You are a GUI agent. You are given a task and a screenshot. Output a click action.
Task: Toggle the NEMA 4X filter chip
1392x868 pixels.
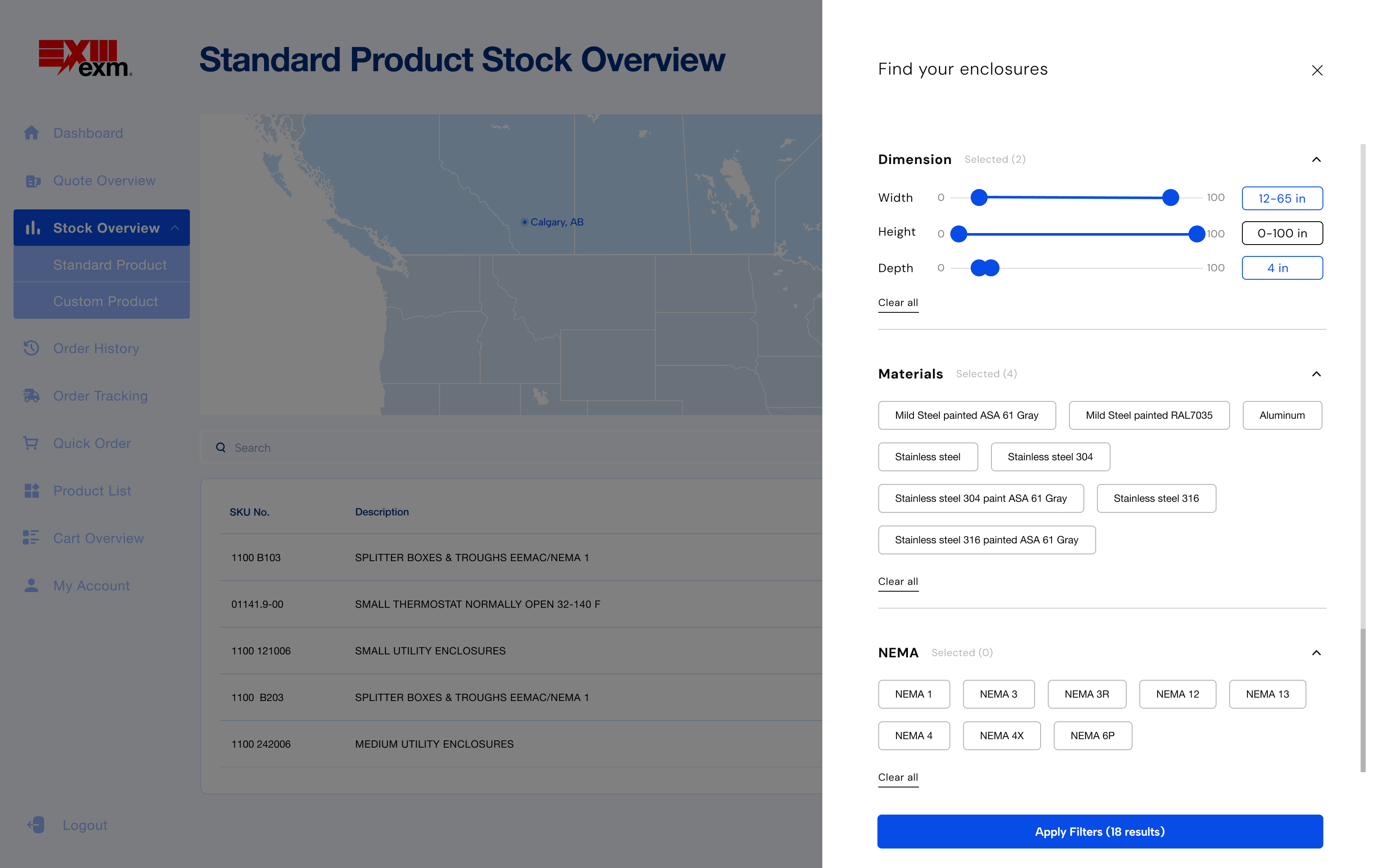tap(1001, 735)
